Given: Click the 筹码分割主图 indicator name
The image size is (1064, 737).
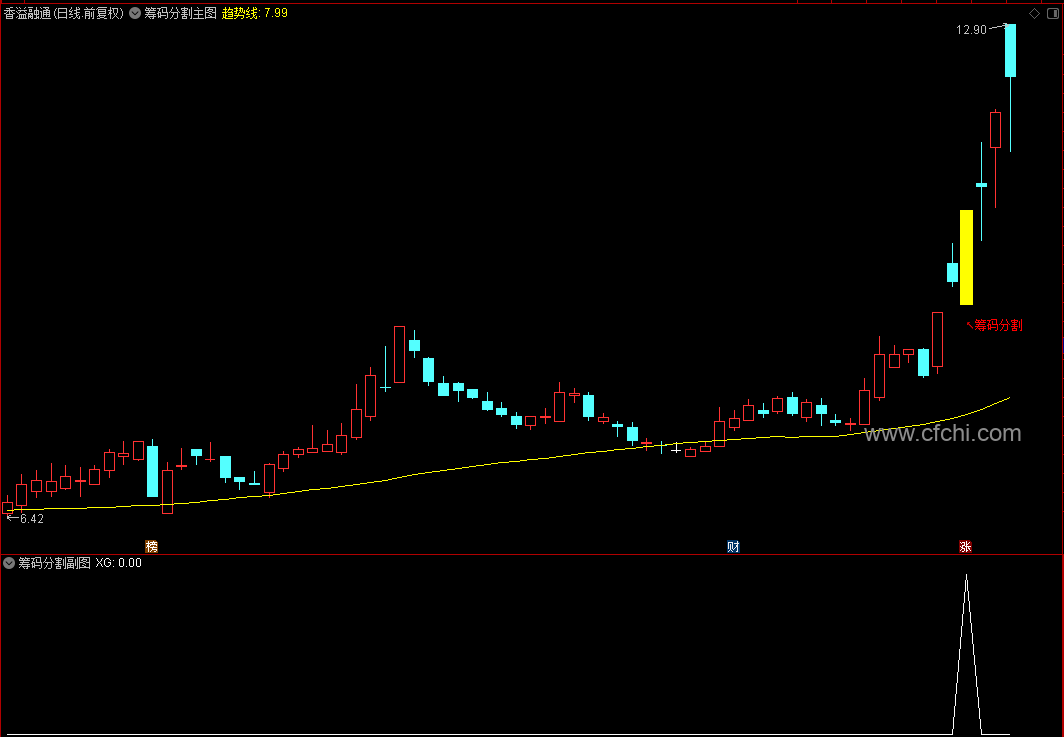Looking at the screenshot, I should pos(180,13).
